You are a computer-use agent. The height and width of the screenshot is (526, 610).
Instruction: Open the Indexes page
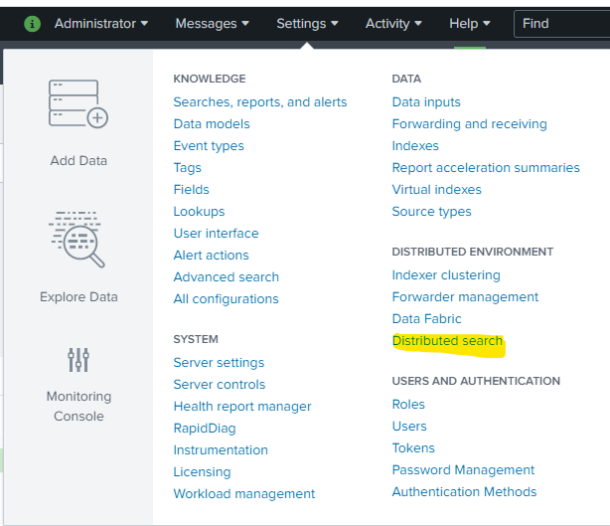coord(415,146)
